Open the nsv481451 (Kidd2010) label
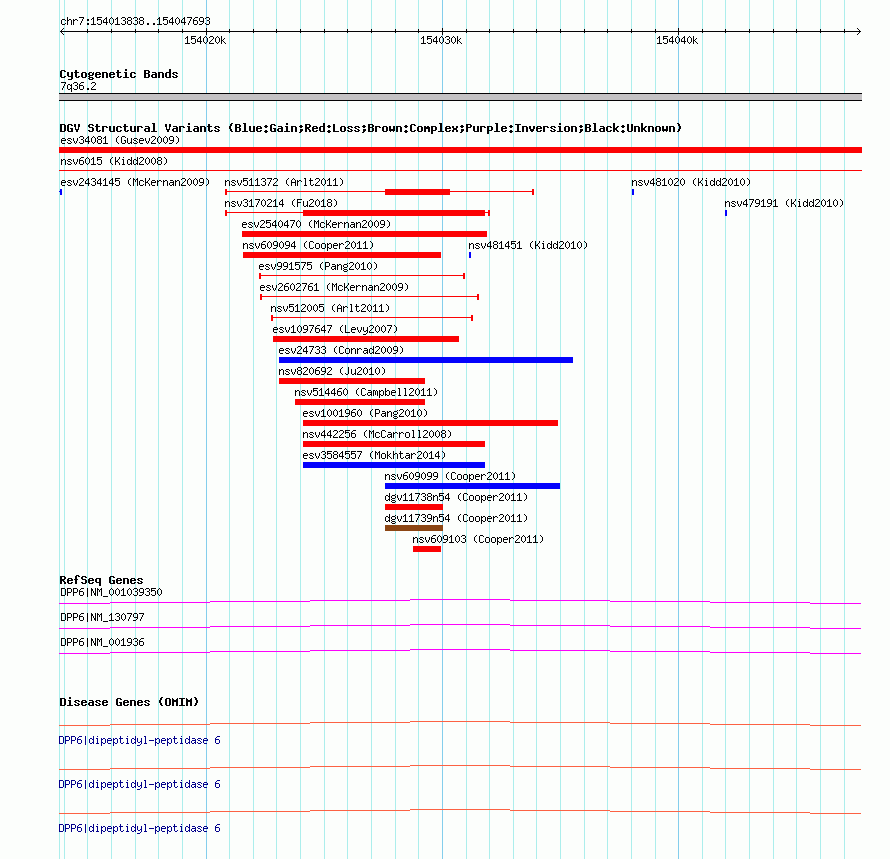 528,245
